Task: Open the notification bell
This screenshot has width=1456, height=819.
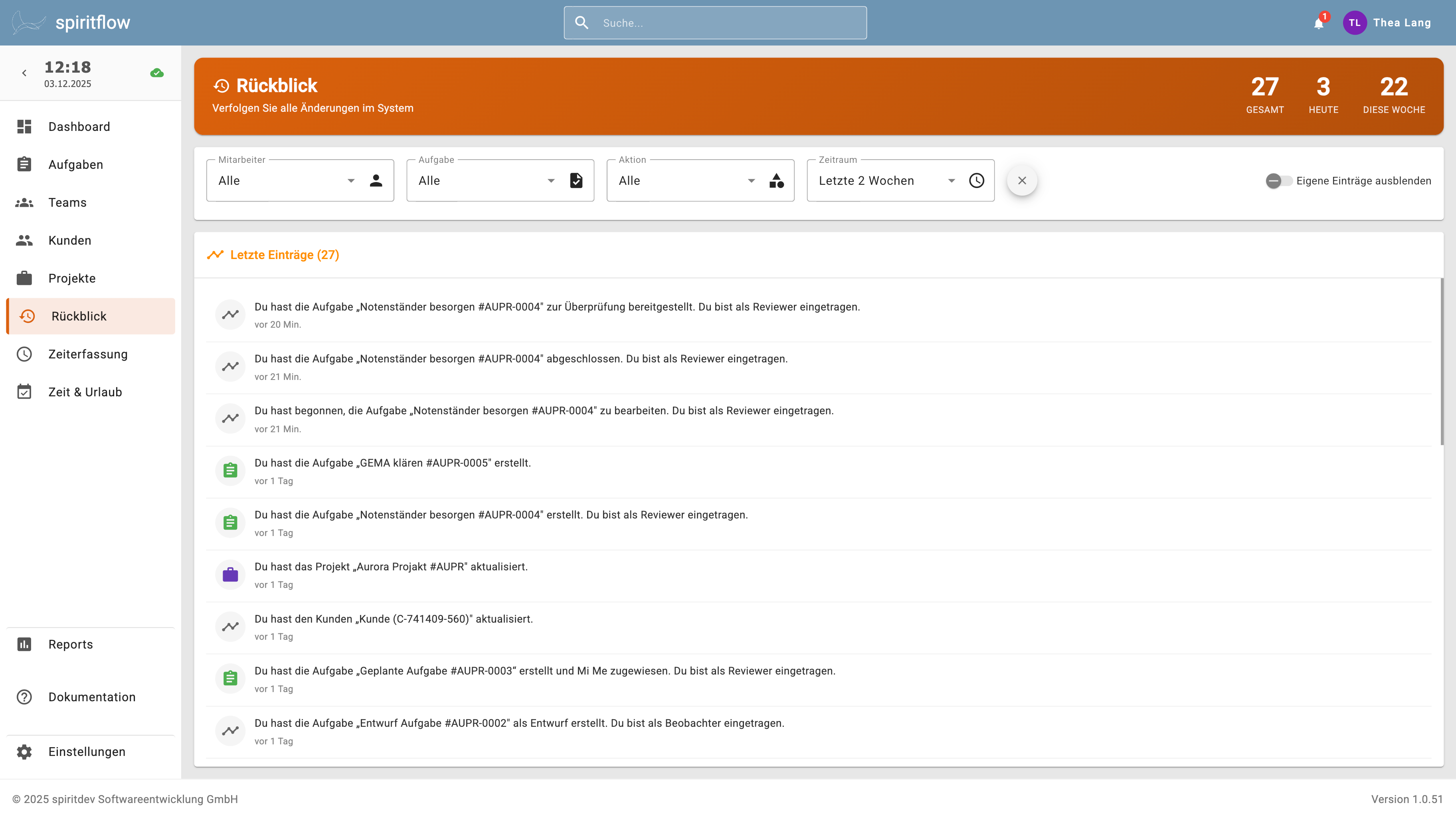Action: click(x=1318, y=23)
